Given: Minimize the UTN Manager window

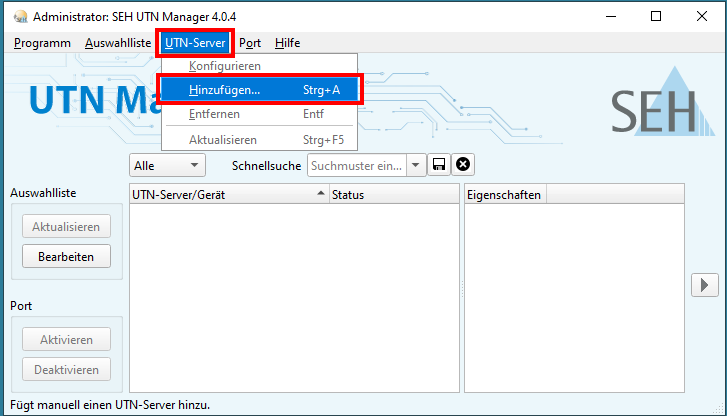Looking at the screenshot, I should pyautogui.click(x=611, y=17).
